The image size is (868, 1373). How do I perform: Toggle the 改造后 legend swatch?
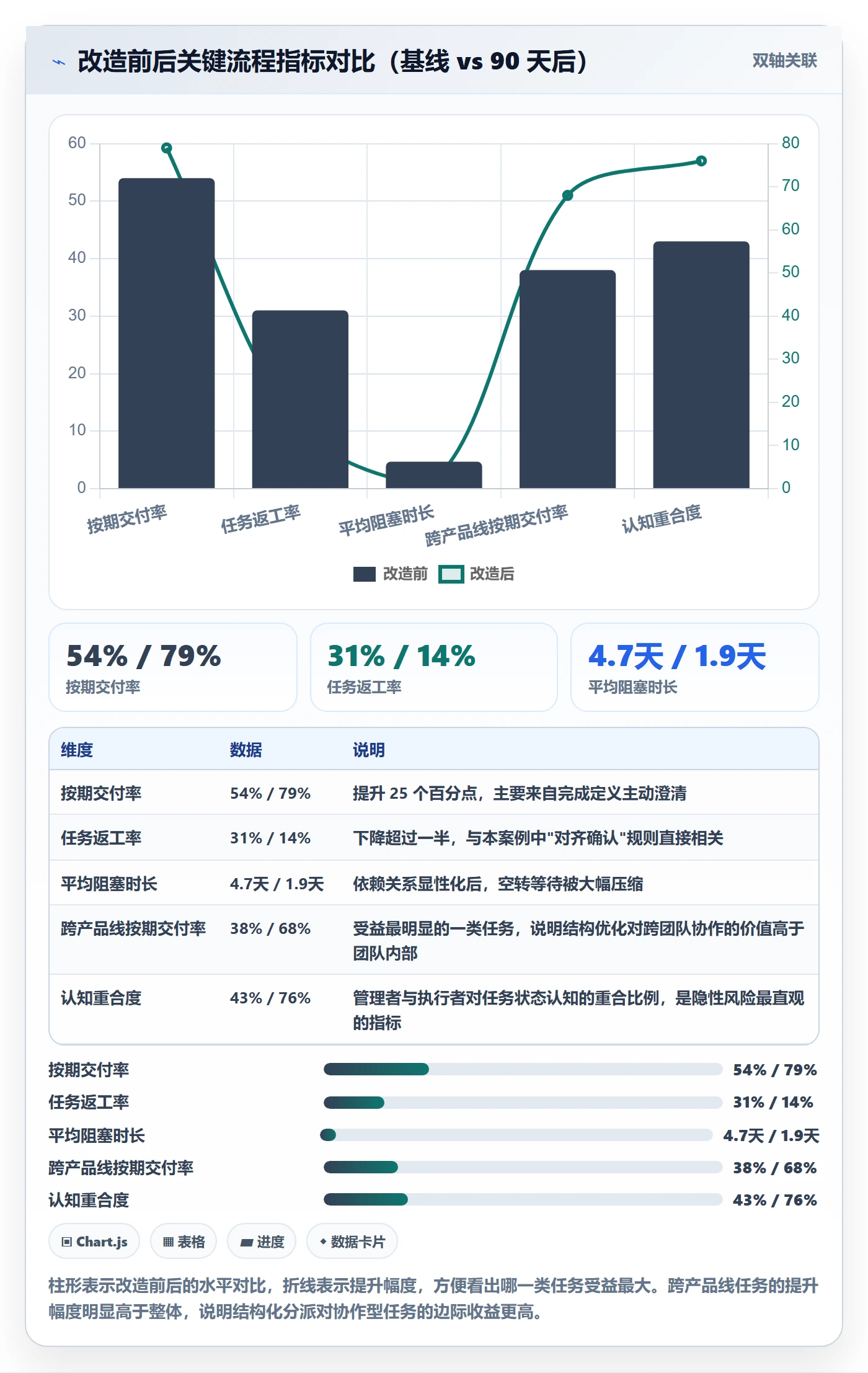click(x=451, y=574)
